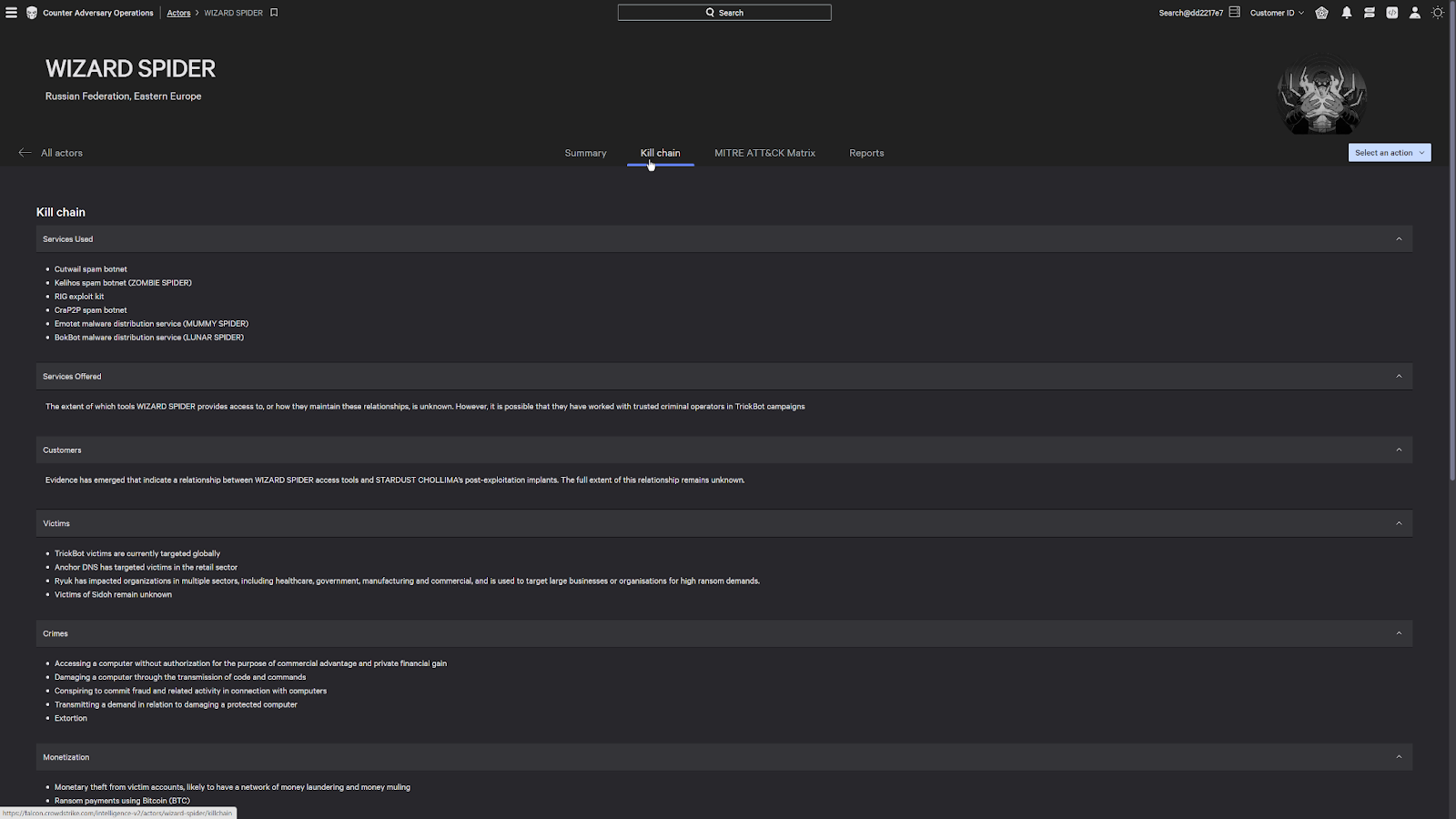Click Russian Federation, Eastern Europe subtitle
This screenshot has height=819, width=1456.
pyautogui.click(x=124, y=96)
